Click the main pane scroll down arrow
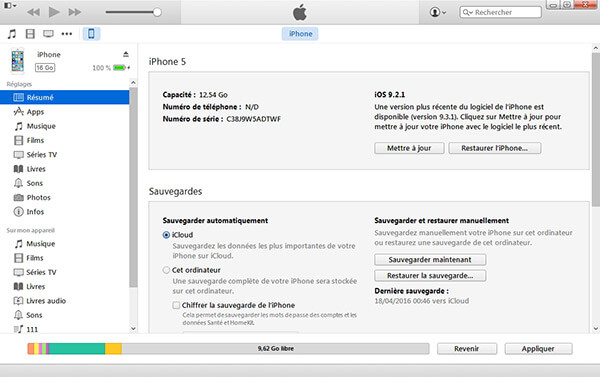This screenshot has height=377, width=600. coord(596,328)
